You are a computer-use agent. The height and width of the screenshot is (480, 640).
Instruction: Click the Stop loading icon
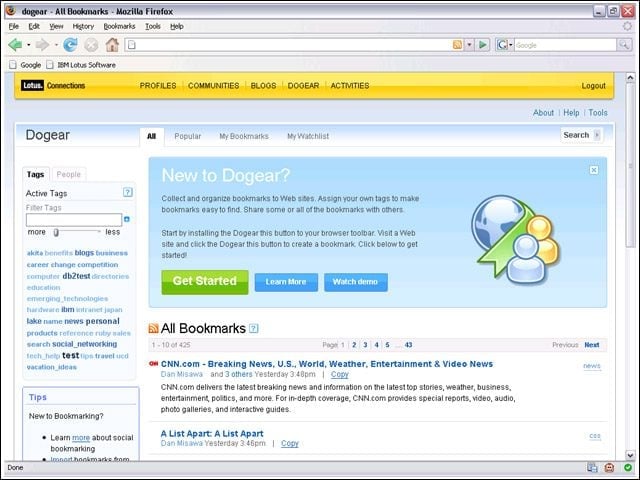coord(91,44)
